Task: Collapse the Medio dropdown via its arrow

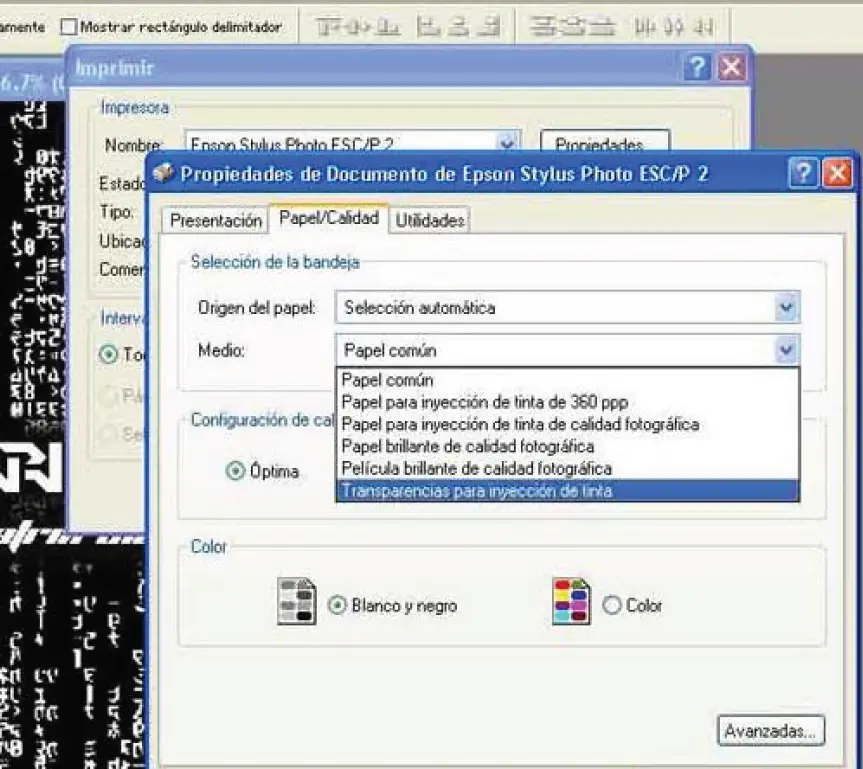Action: point(786,350)
